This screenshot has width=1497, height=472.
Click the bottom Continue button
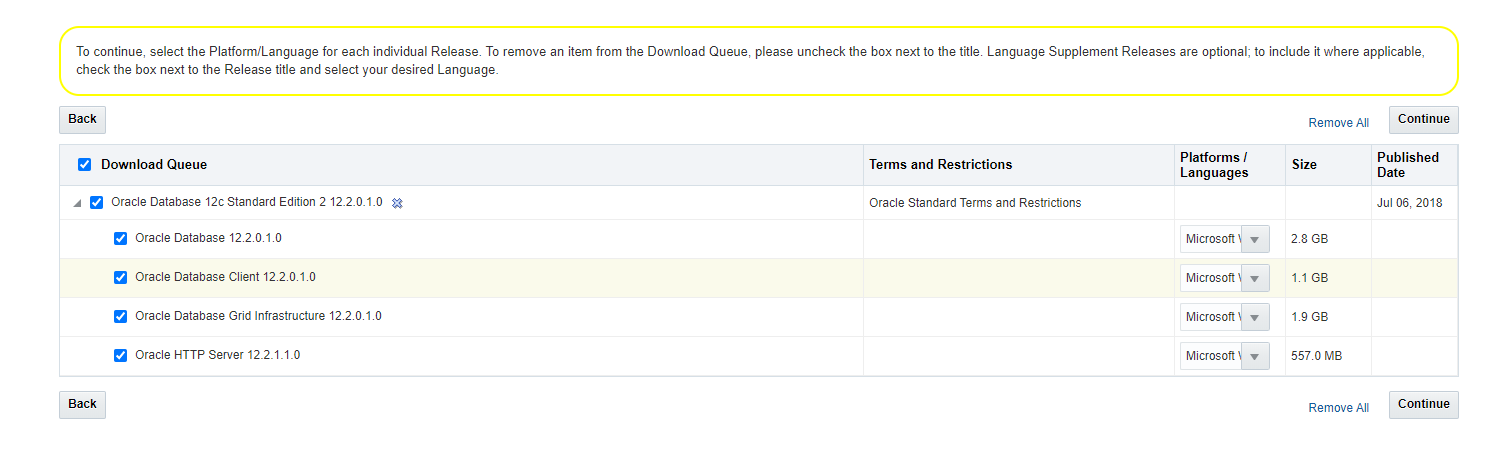point(1423,404)
